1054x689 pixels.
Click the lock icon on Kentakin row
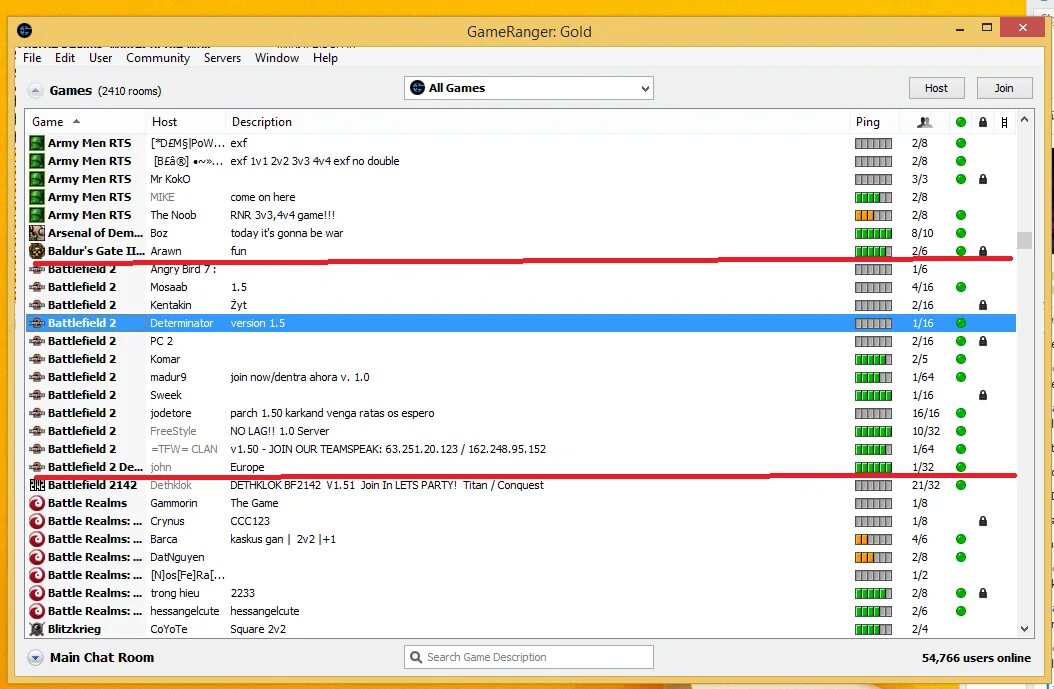pos(983,305)
